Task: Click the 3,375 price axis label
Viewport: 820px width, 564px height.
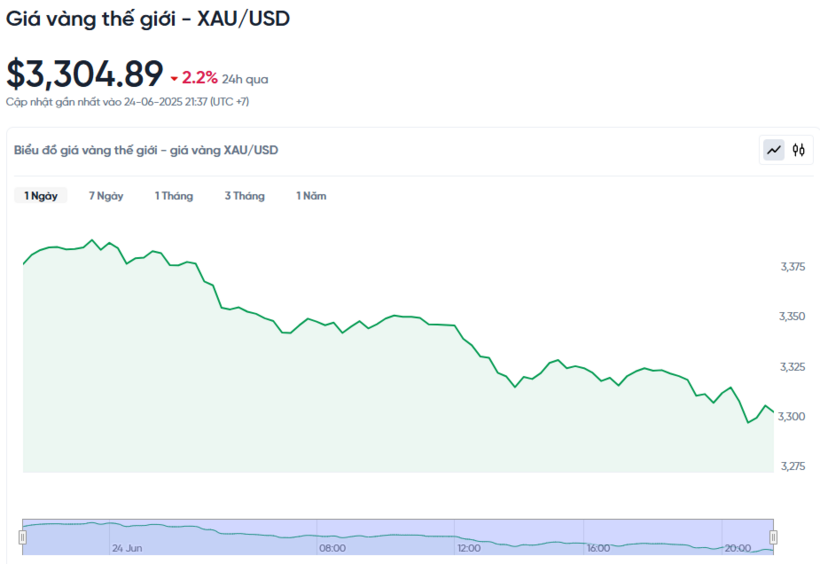Action: tap(793, 267)
